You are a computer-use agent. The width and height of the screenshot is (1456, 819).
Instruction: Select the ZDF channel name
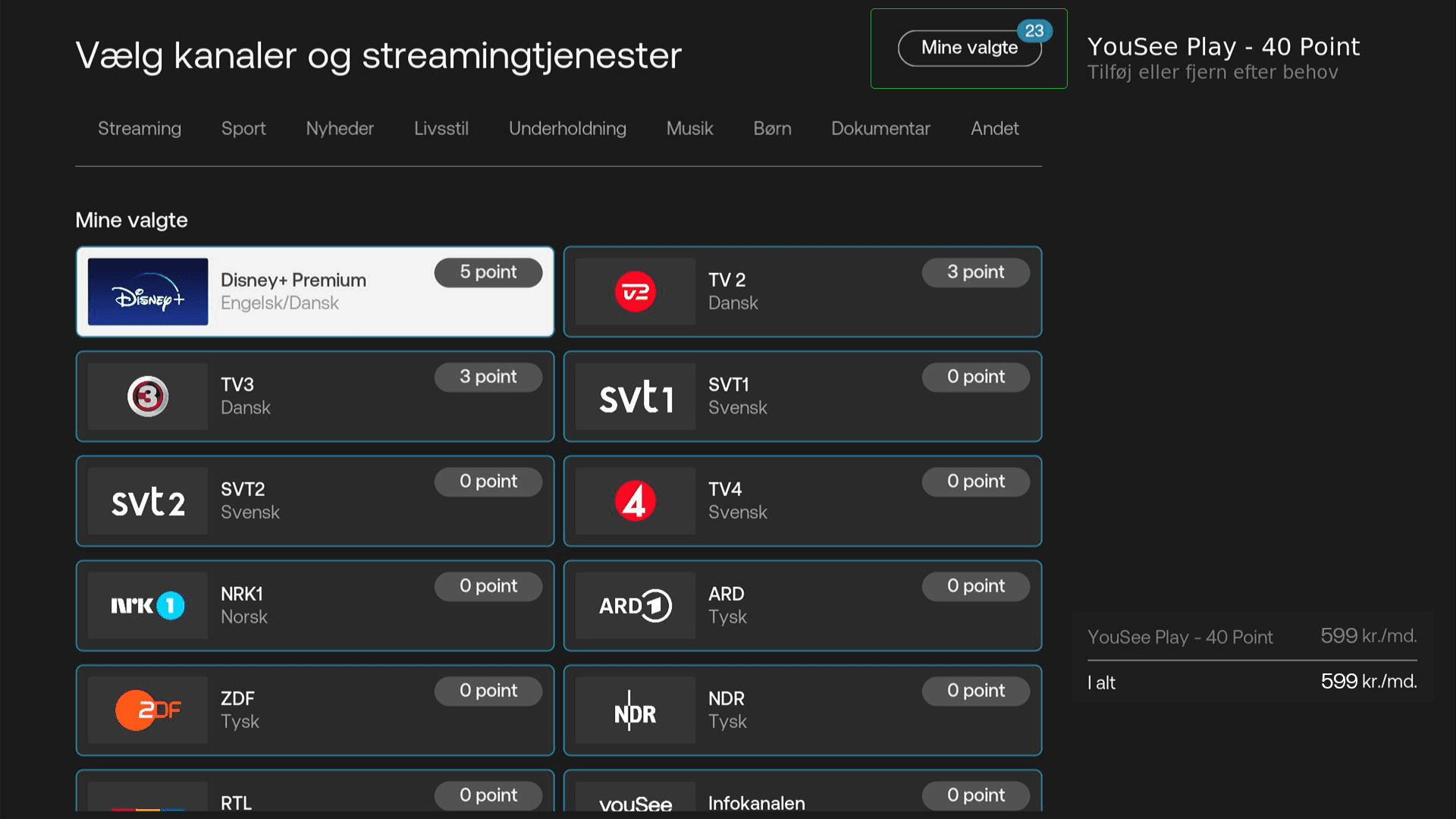coord(237,699)
